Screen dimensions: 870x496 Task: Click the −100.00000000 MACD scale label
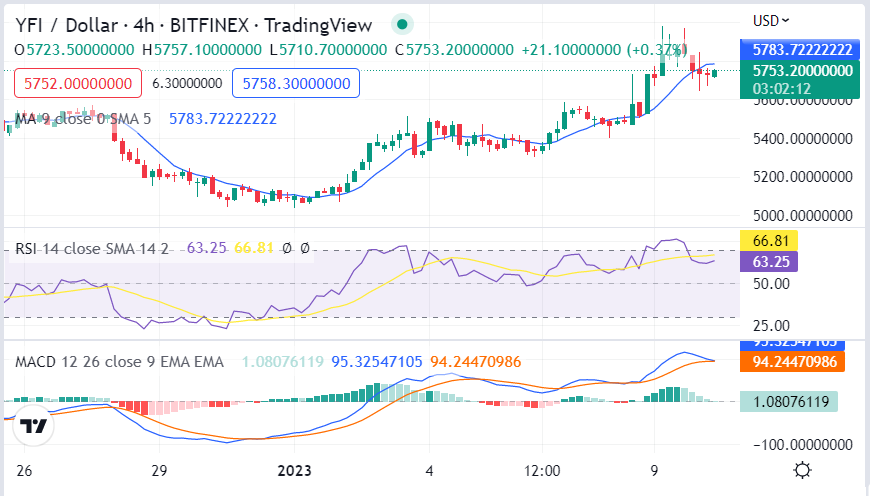802,444
